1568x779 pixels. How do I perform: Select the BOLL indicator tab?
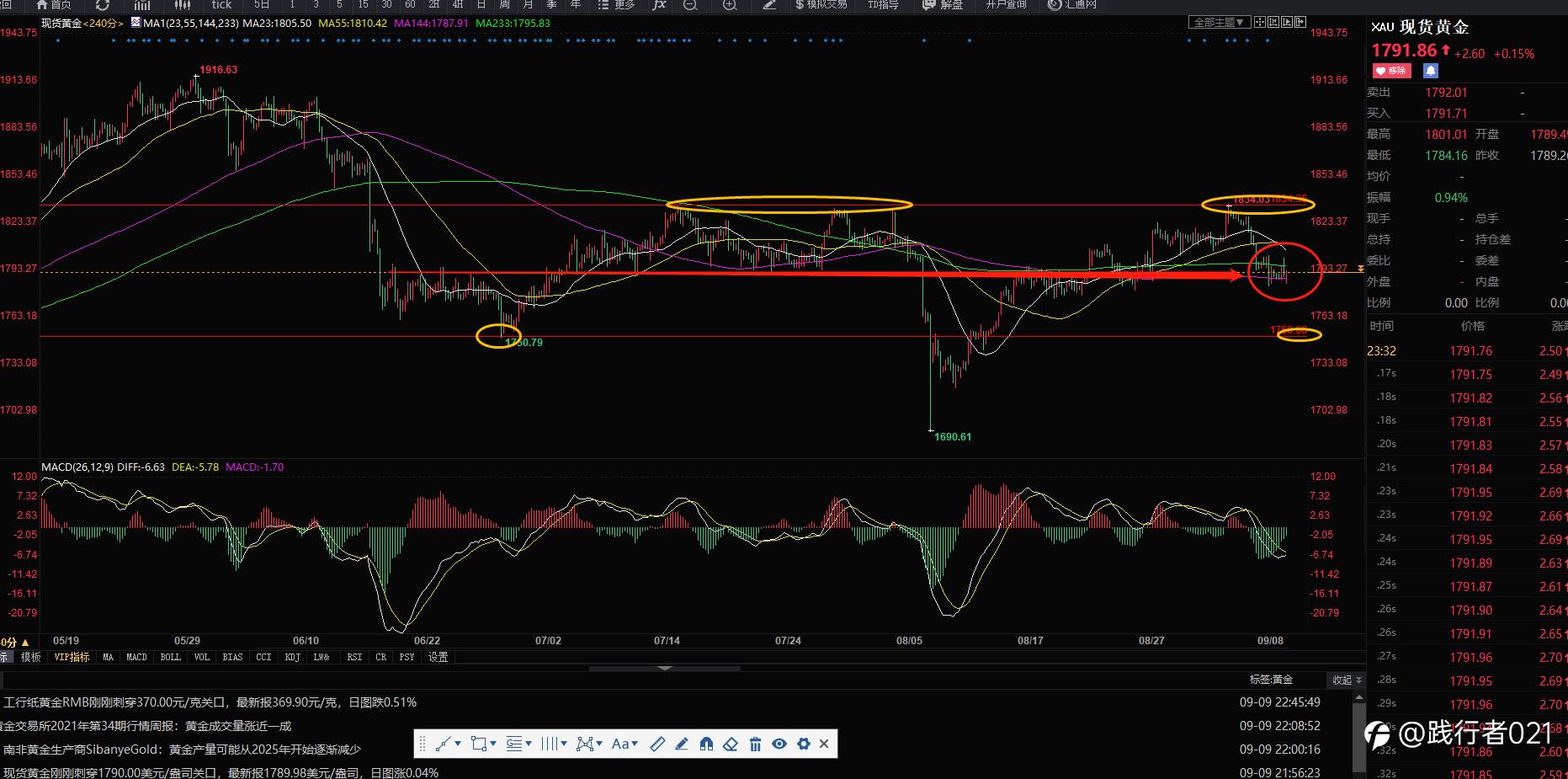170,657
